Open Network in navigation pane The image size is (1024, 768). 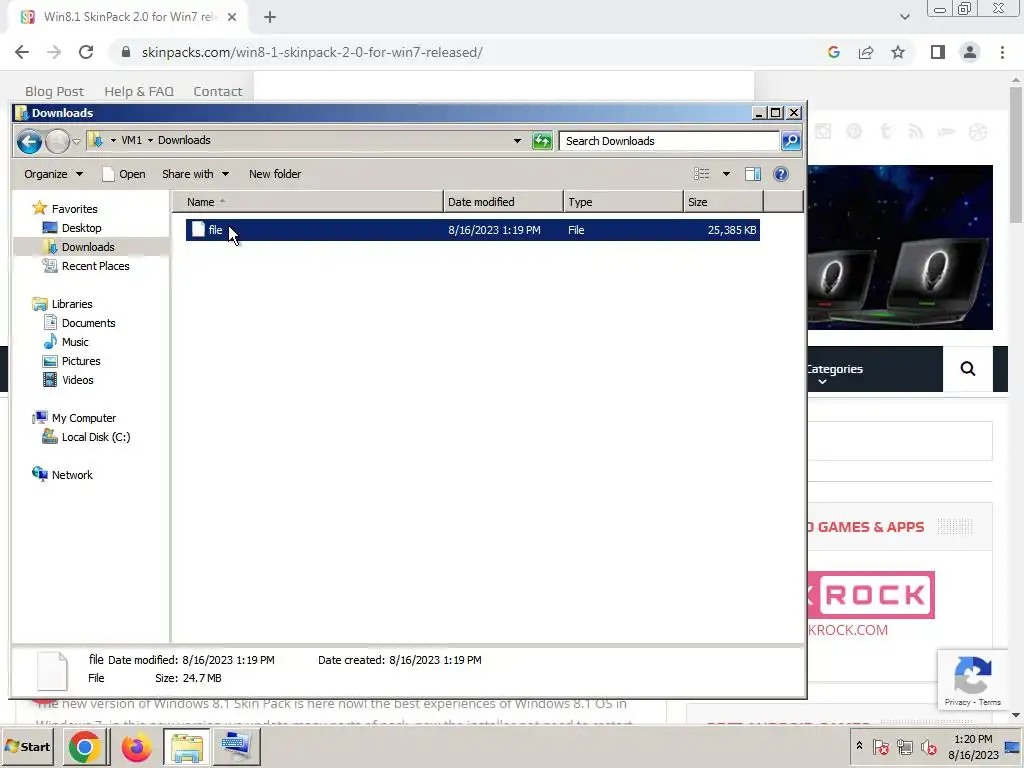(72, 475)
